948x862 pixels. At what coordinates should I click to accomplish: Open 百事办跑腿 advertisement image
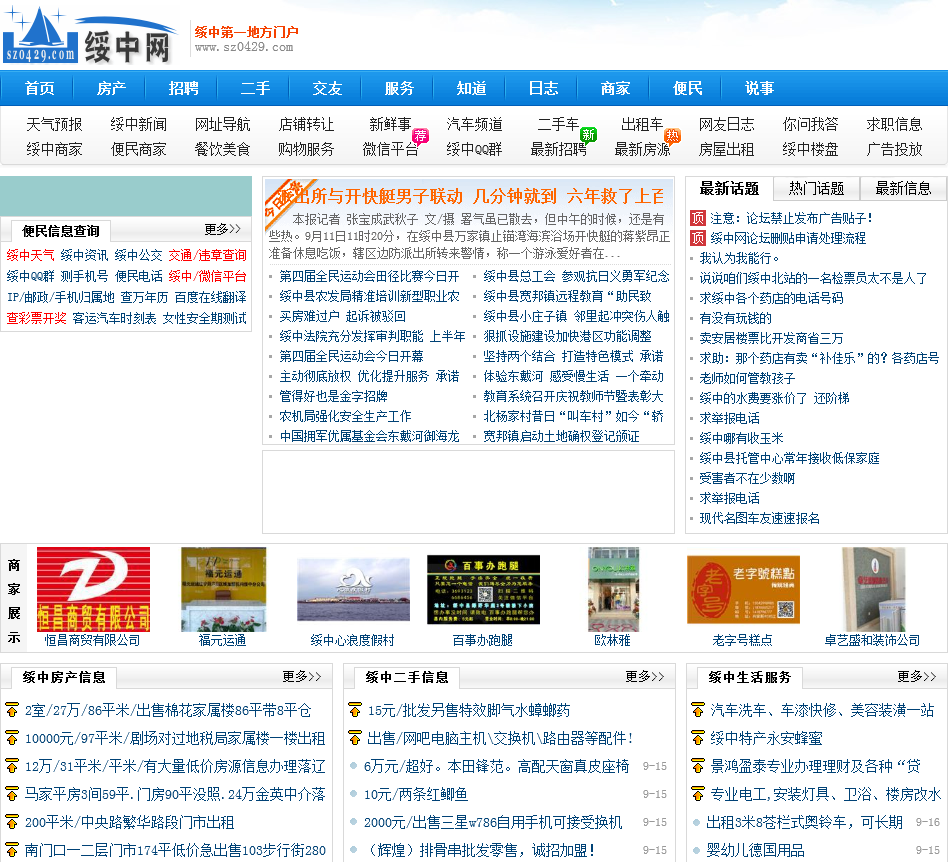tap(483, 589)
